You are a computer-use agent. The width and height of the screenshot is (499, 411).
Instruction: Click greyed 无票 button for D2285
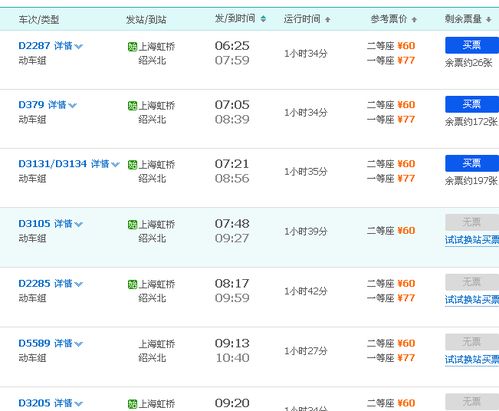pyautogui.click(x=472, y=282)
